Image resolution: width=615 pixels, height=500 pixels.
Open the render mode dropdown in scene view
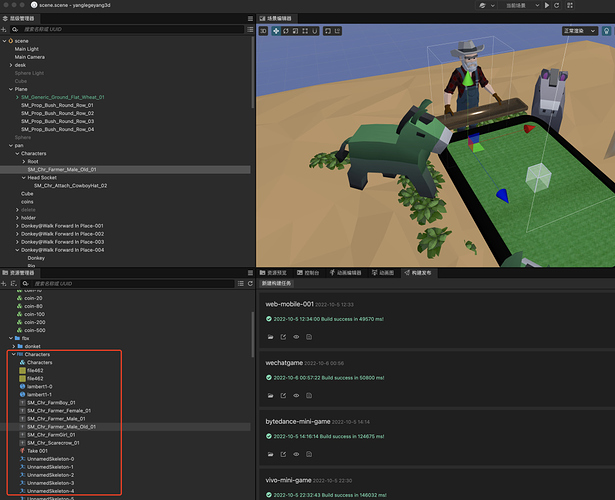[x=580, y=31]
